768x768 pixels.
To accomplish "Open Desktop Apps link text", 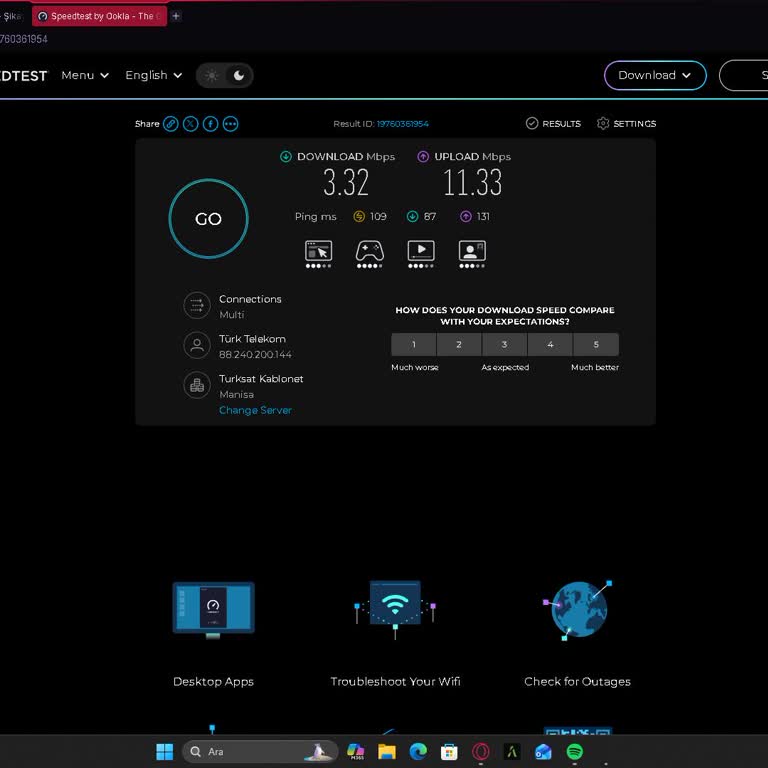I will point(214,682).
